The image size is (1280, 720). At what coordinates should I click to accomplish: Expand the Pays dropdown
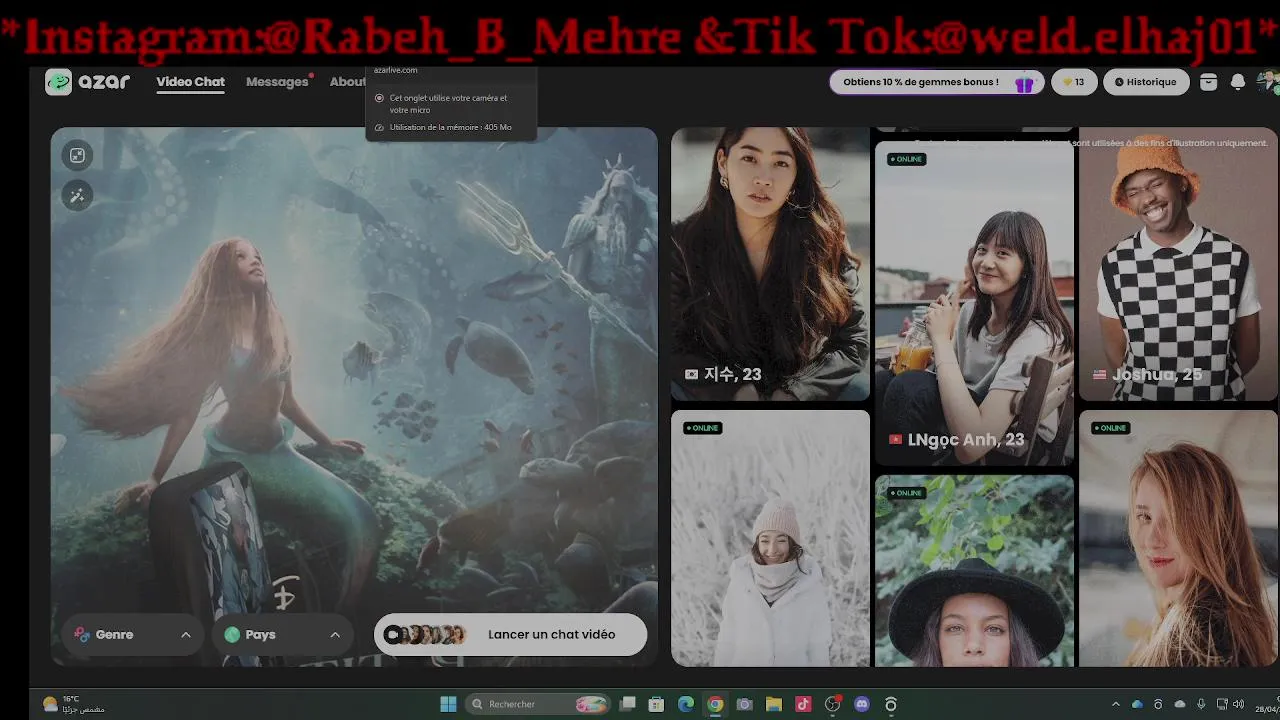(x=282, y=635)
